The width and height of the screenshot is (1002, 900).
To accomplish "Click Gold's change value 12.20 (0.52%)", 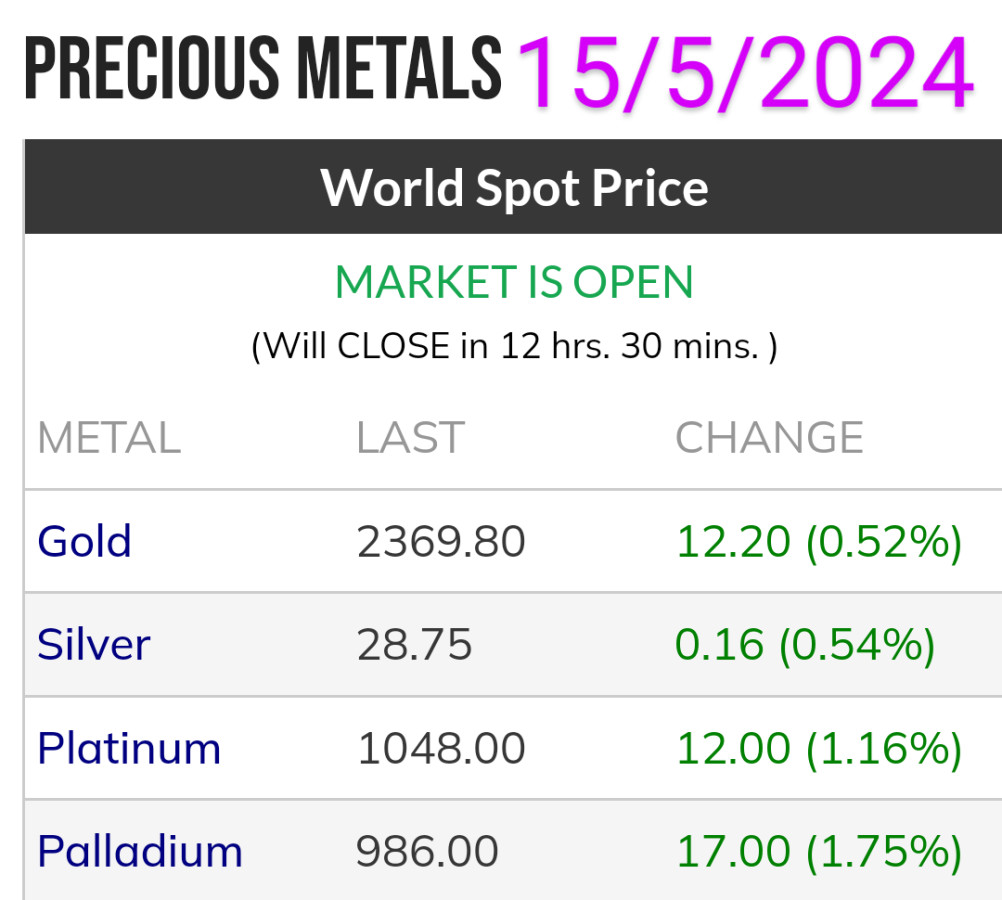I will click(819, 542).
